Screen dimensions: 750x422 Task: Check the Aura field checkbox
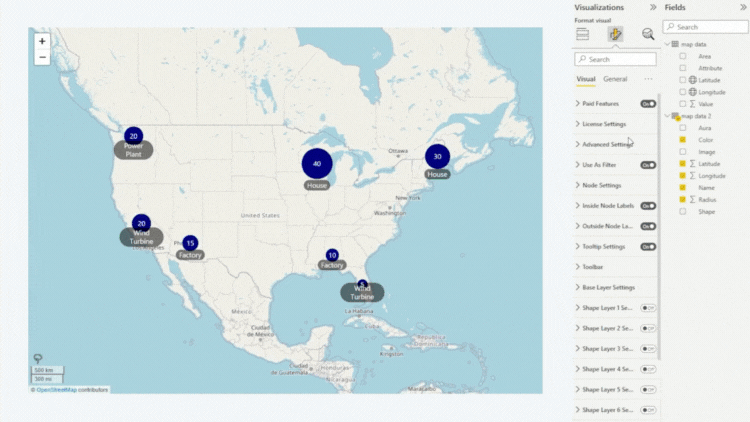pos(683,128)
